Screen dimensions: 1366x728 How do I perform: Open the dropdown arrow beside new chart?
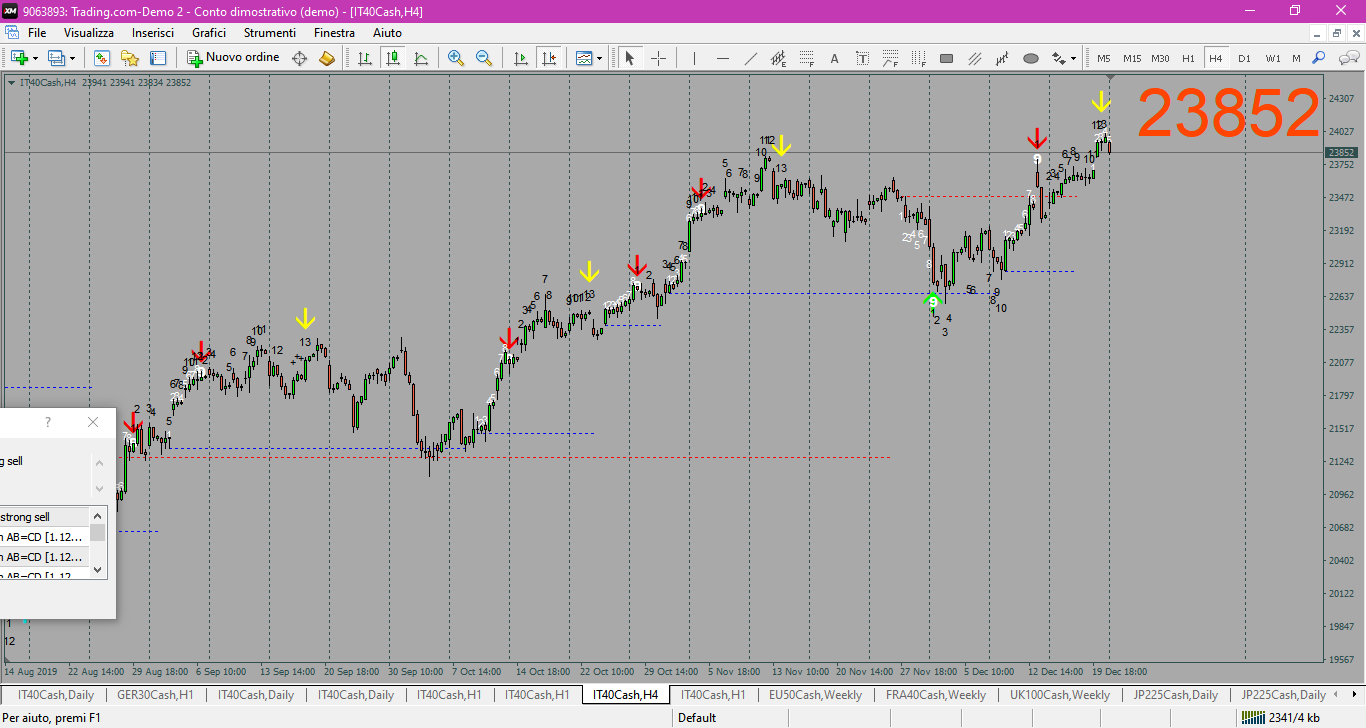[35, 59]
